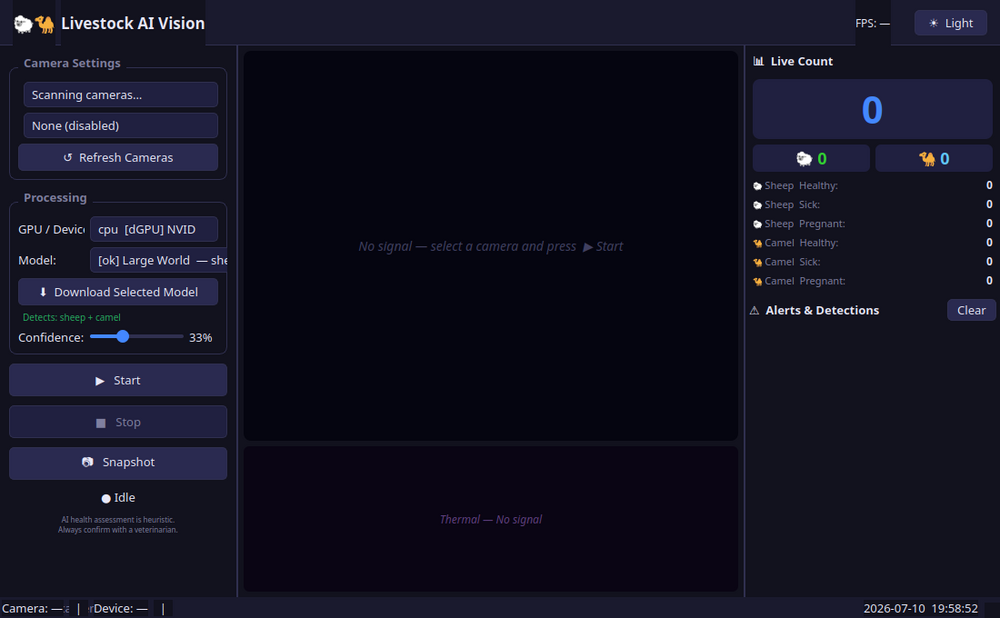Click the Live Count chart icon

tap(758, 61)
